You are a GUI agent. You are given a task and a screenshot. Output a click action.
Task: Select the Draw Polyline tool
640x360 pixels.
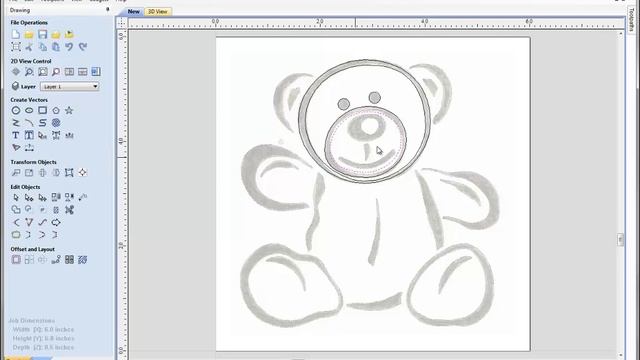click(16, 122)
